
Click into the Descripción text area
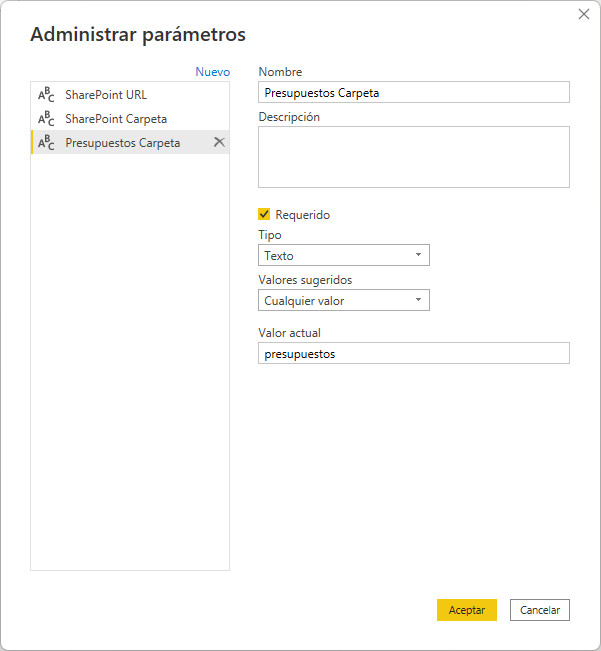coord(413,157)
